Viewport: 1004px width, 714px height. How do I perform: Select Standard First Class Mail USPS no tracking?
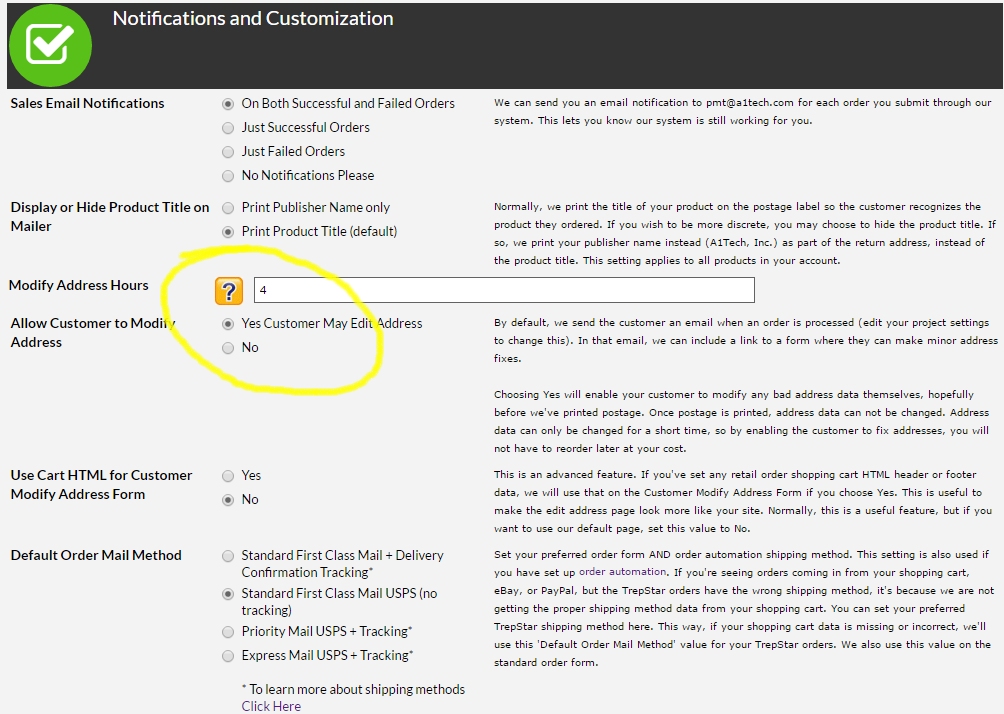click(x=228, y=594)
